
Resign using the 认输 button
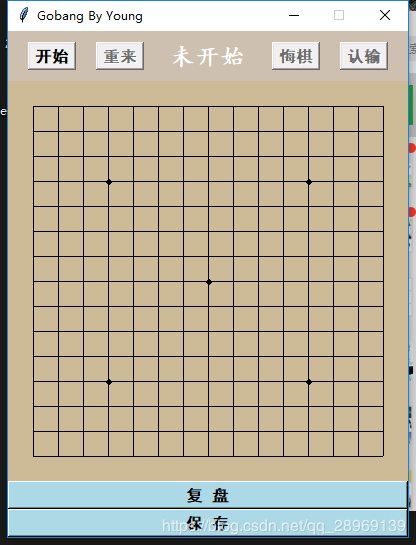(364, 56)
